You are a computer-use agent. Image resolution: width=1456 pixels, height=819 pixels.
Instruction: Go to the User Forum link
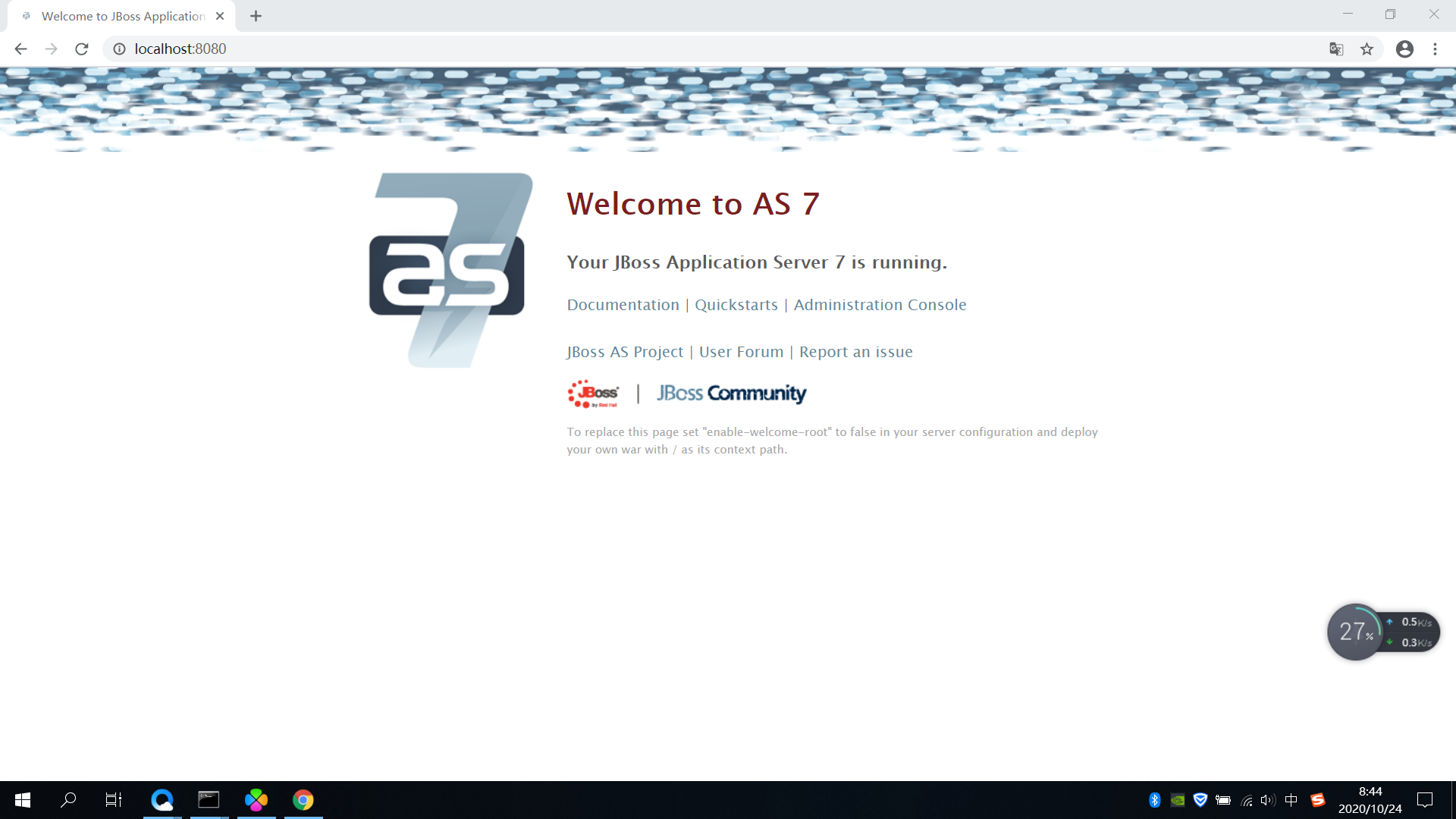(x=741, y=352)
